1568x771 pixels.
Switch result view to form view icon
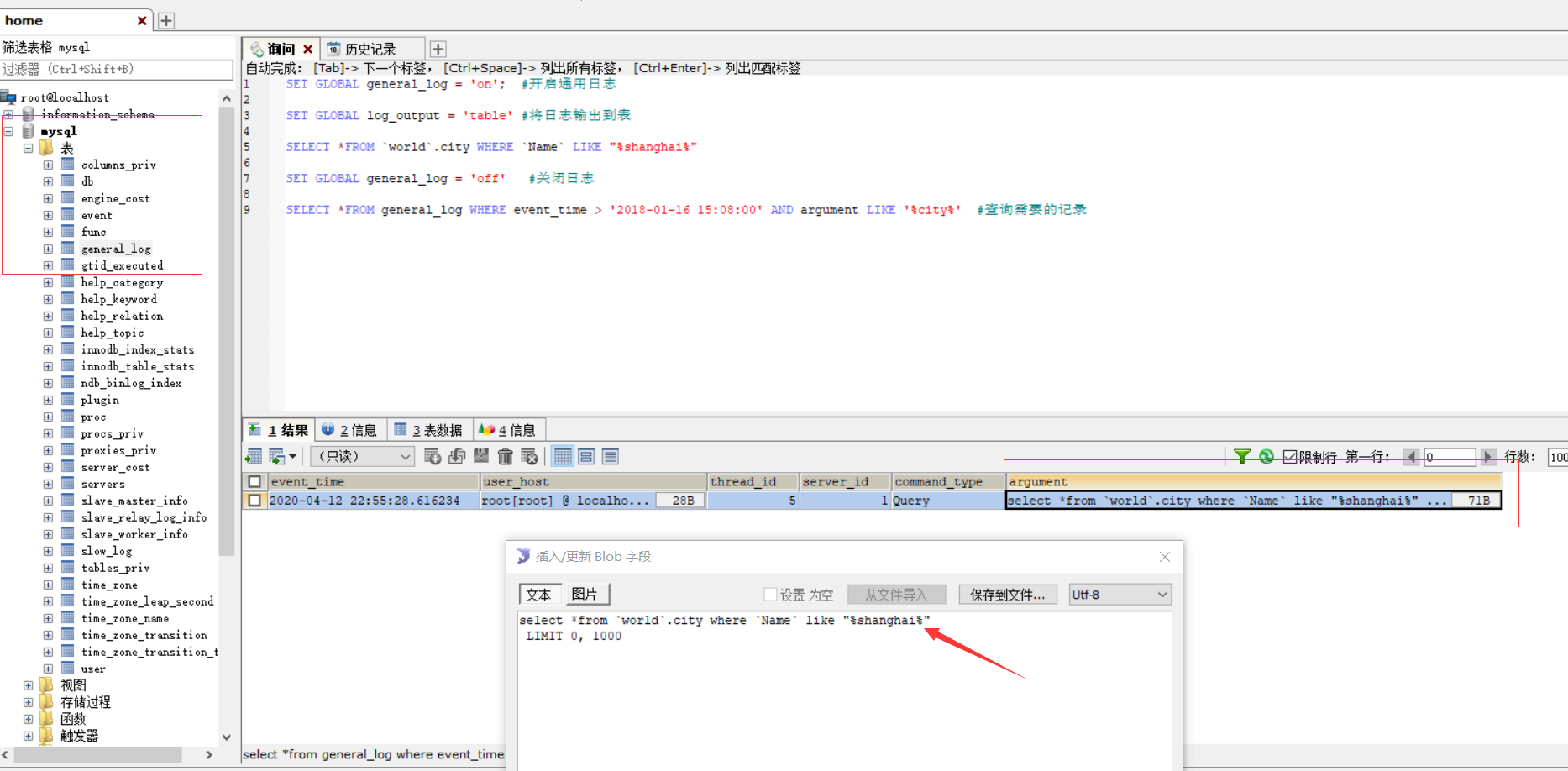586,456
